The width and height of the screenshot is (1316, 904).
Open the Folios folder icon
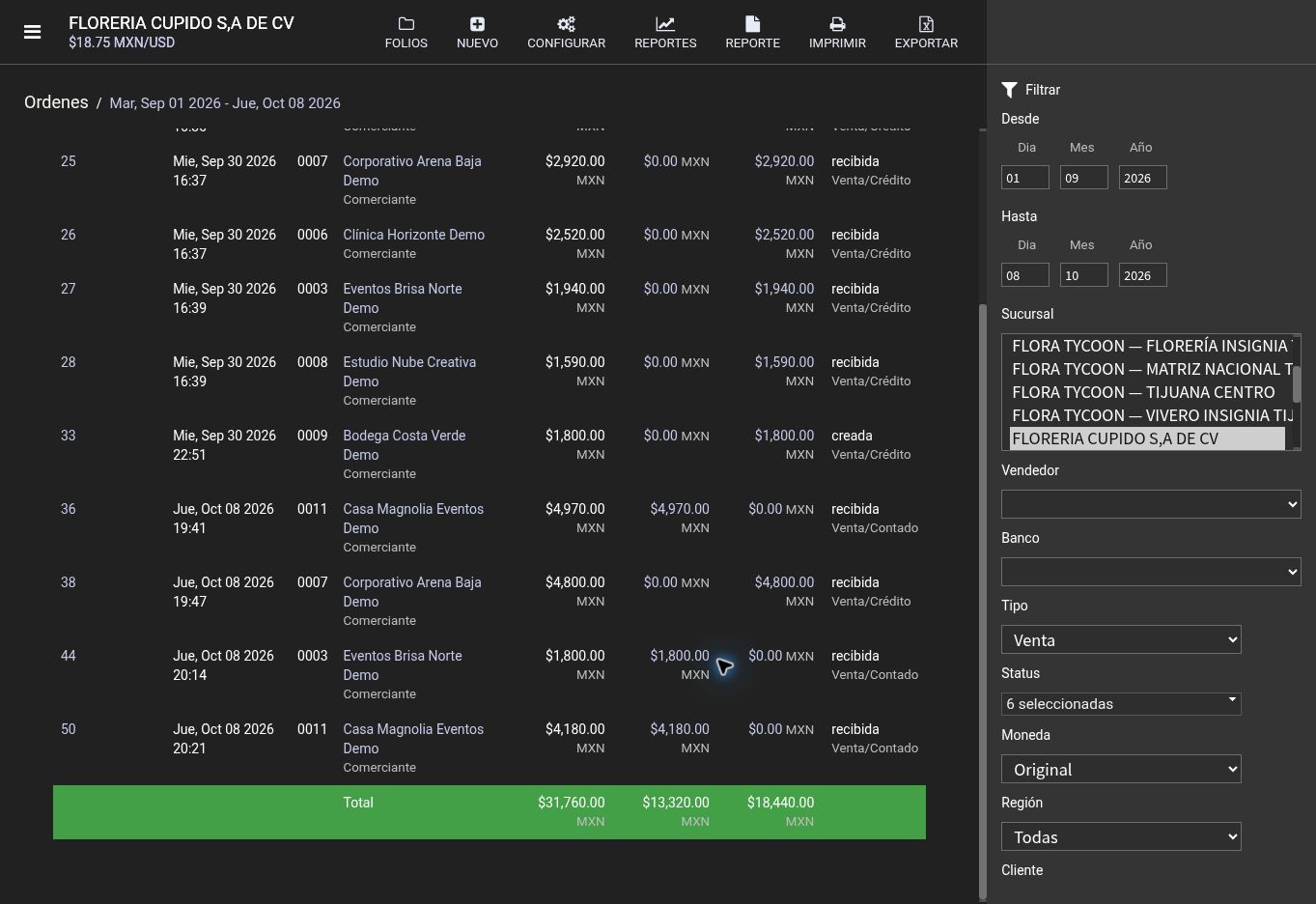pos(406,24)
